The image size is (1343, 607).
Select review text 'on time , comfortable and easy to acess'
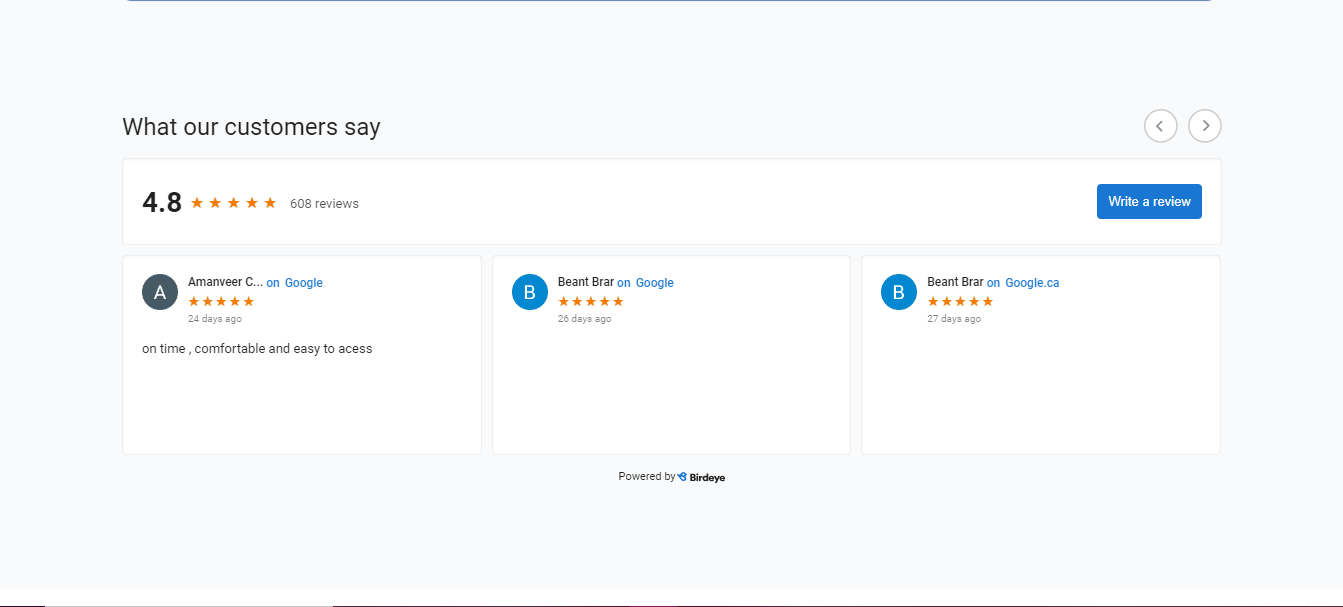coord(257,349)
